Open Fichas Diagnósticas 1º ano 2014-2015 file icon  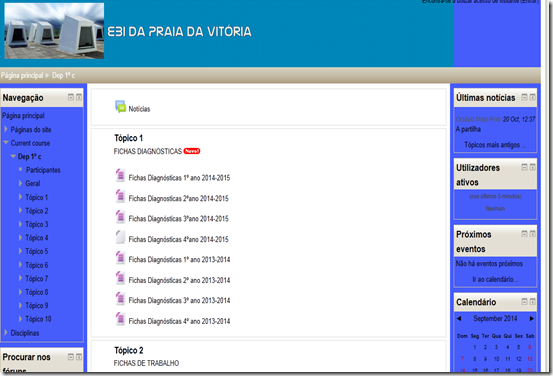click(x=120, y=175)
